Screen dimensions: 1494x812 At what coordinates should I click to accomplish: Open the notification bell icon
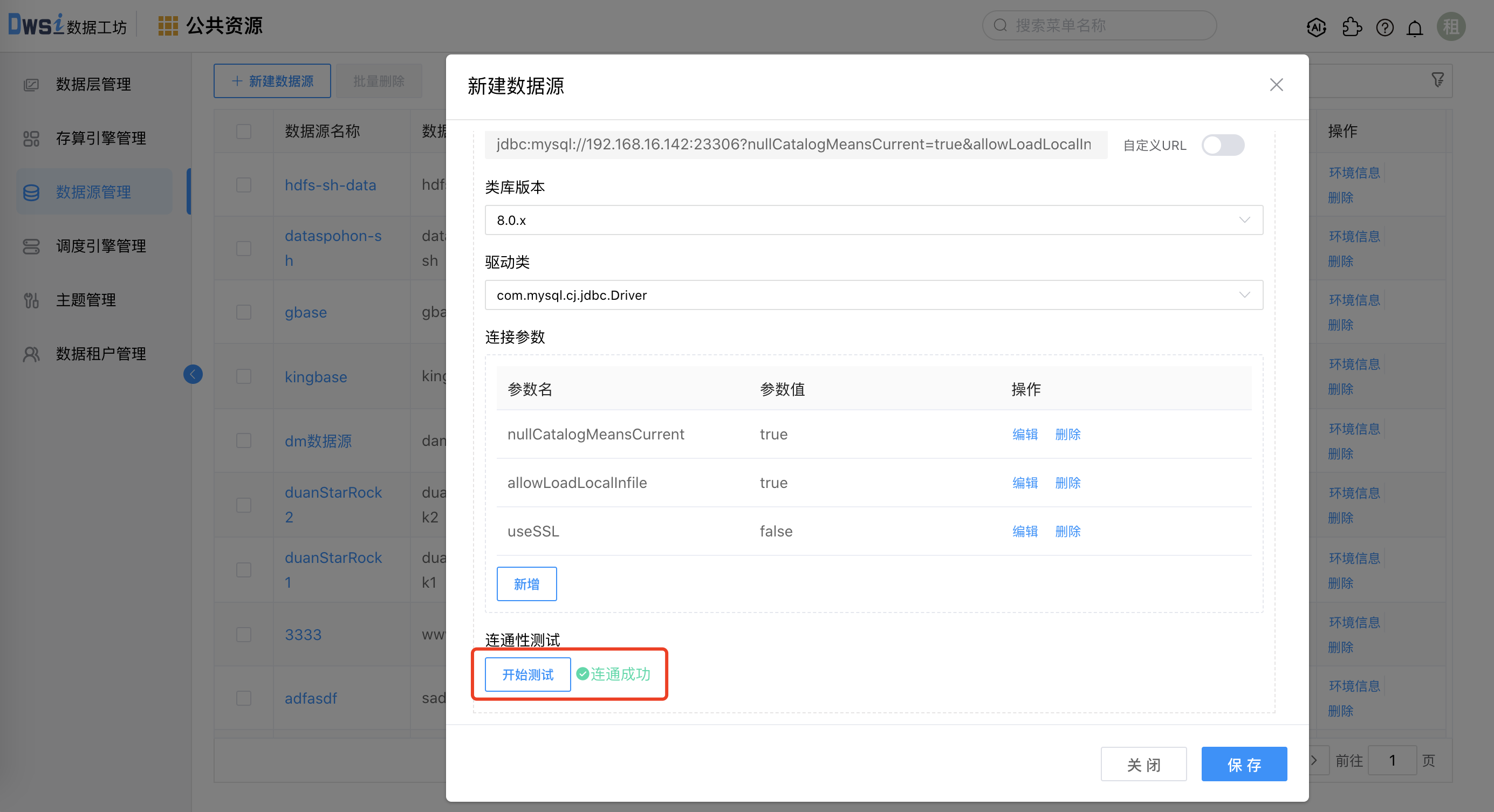1415,26
